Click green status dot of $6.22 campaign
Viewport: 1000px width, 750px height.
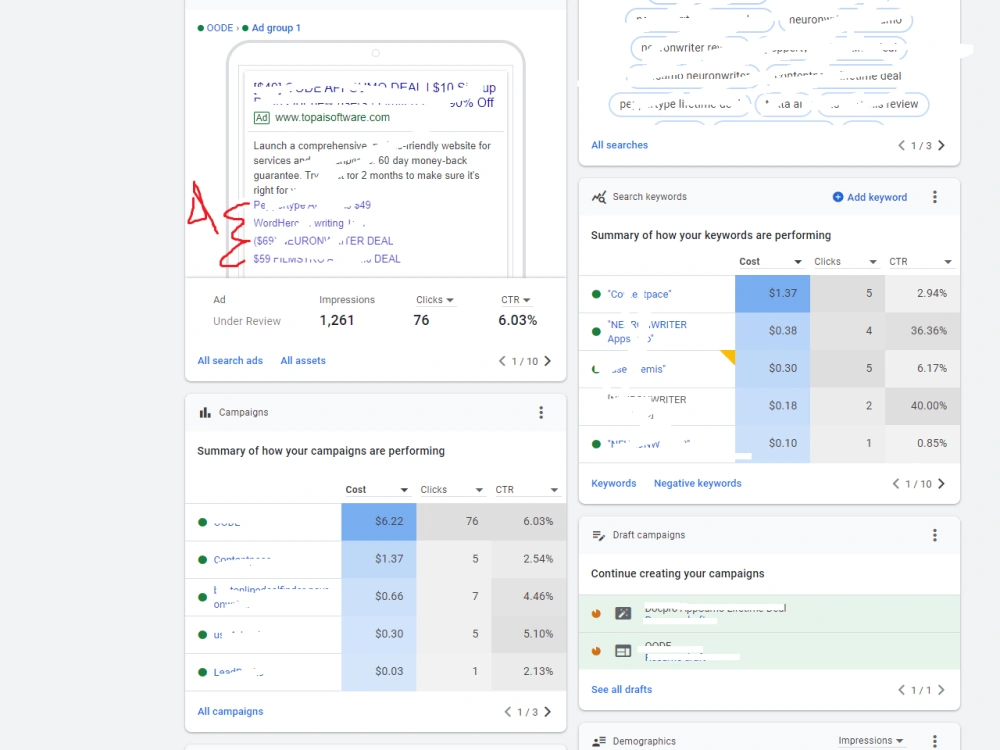click(x=203, y=522)
